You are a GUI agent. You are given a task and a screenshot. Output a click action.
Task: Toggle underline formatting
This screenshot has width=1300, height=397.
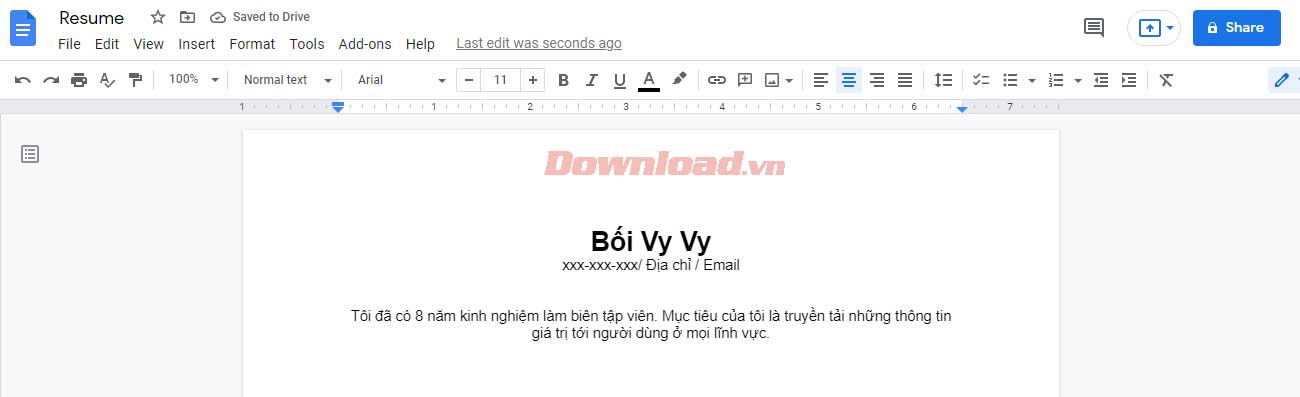point(620,80)
